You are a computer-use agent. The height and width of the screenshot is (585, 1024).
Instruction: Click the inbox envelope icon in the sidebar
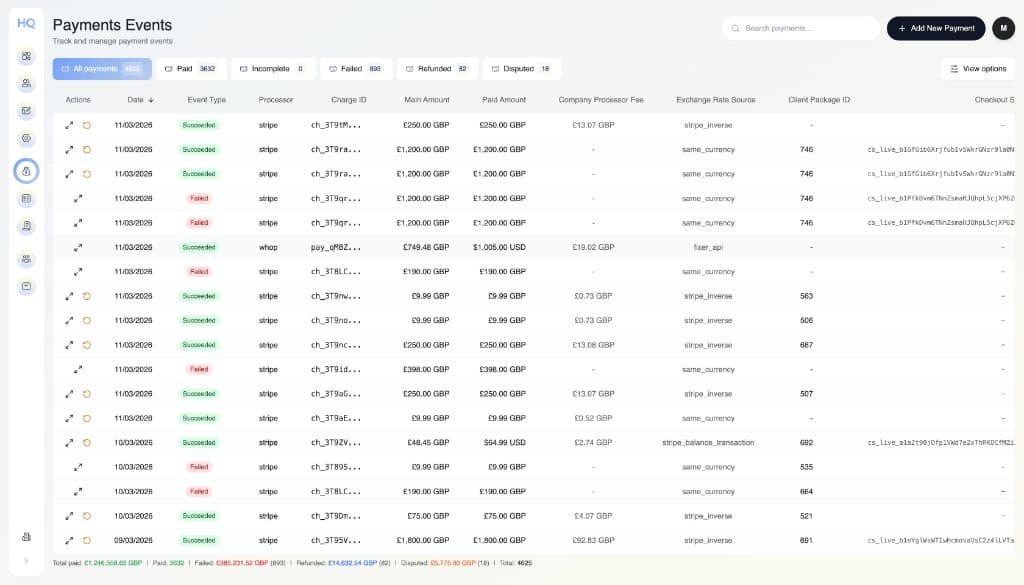25,287
